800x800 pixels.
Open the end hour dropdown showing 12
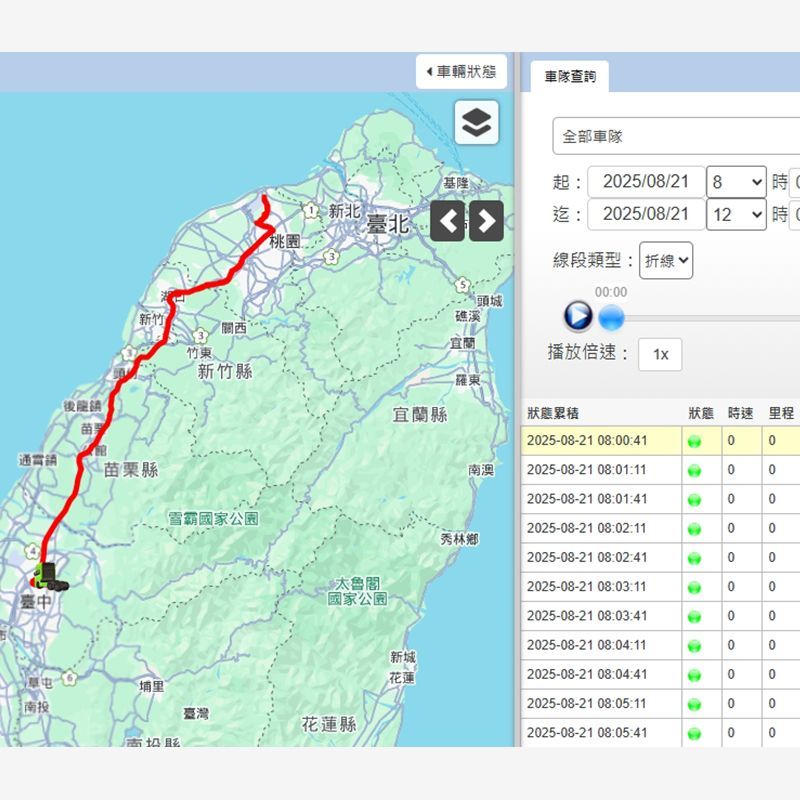click(736, 214)
